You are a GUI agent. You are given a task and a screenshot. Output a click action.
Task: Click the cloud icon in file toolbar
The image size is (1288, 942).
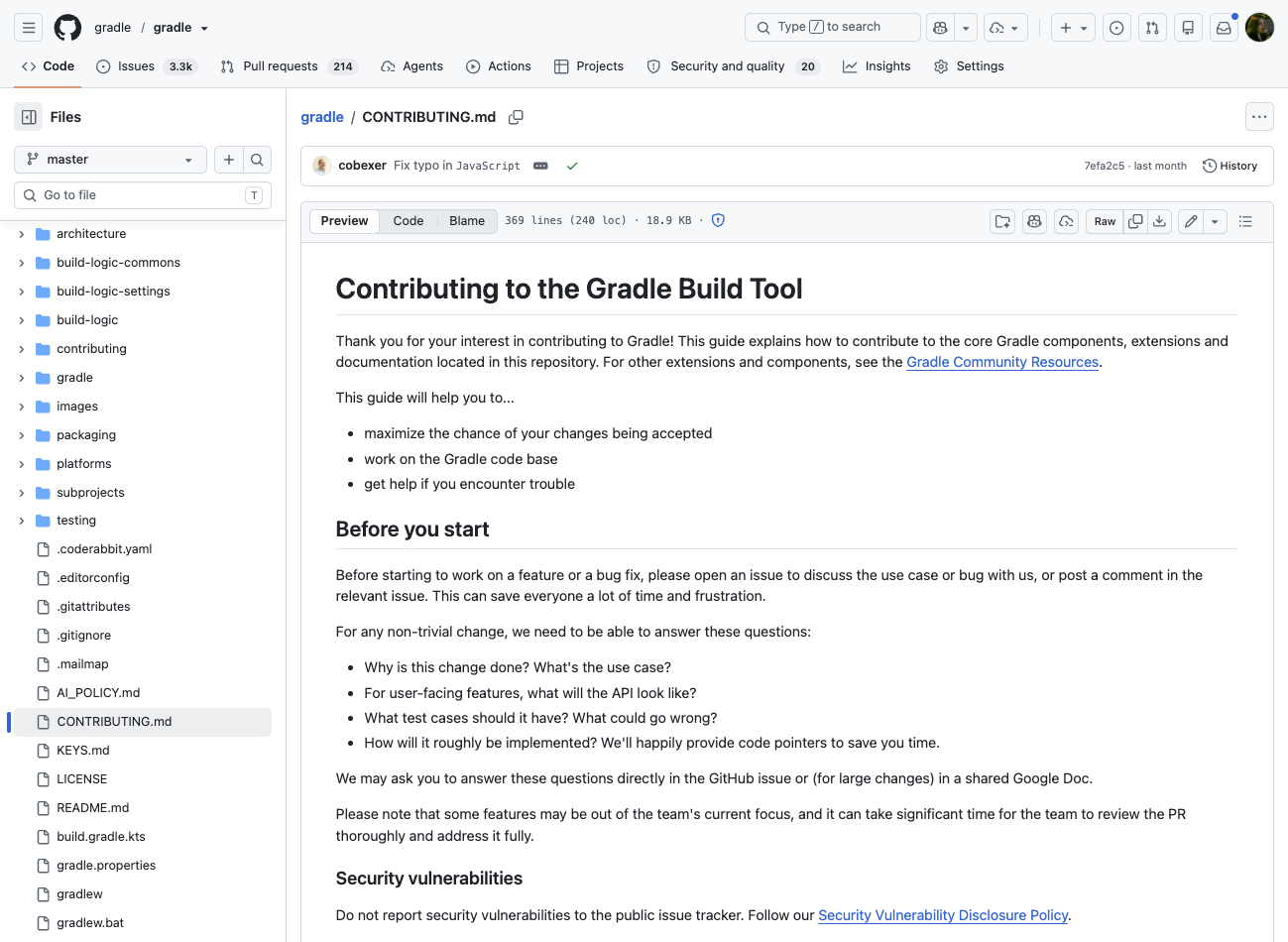[1066, 221]
